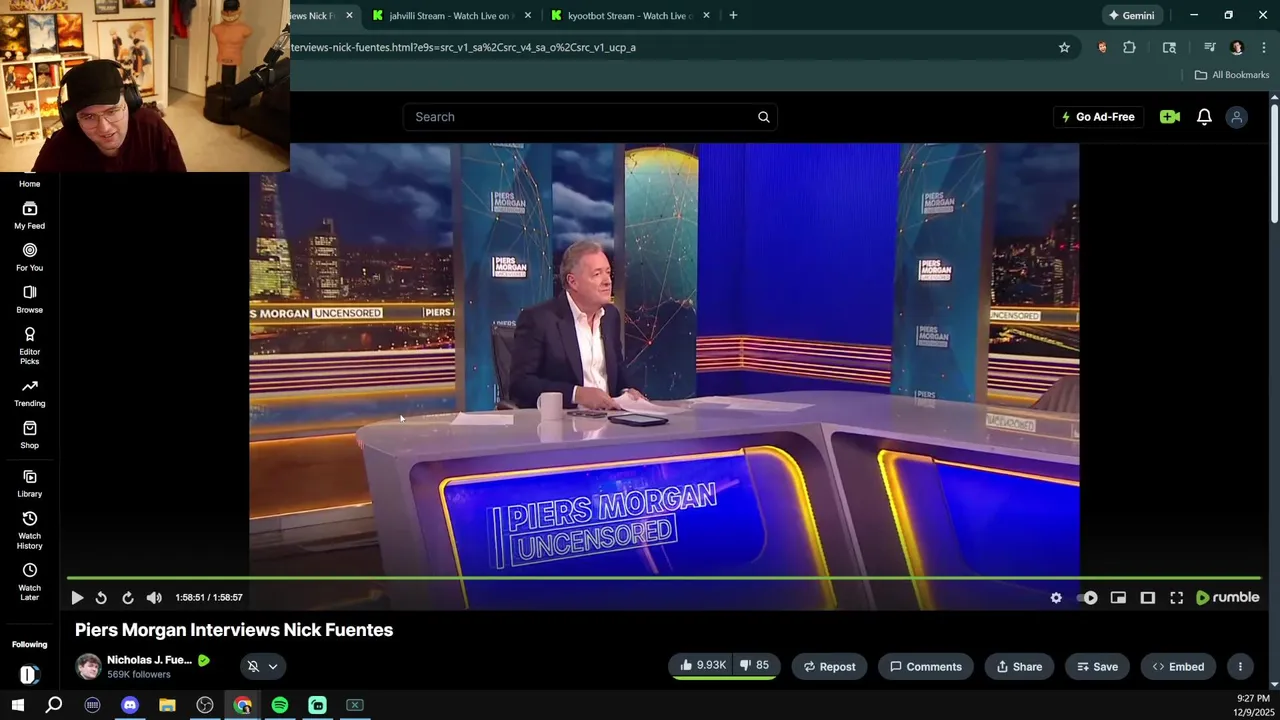Viewport: 1280px width, 720px height.
Task: Open Watch Later in the sidebar
Action: tap(30, 582)
